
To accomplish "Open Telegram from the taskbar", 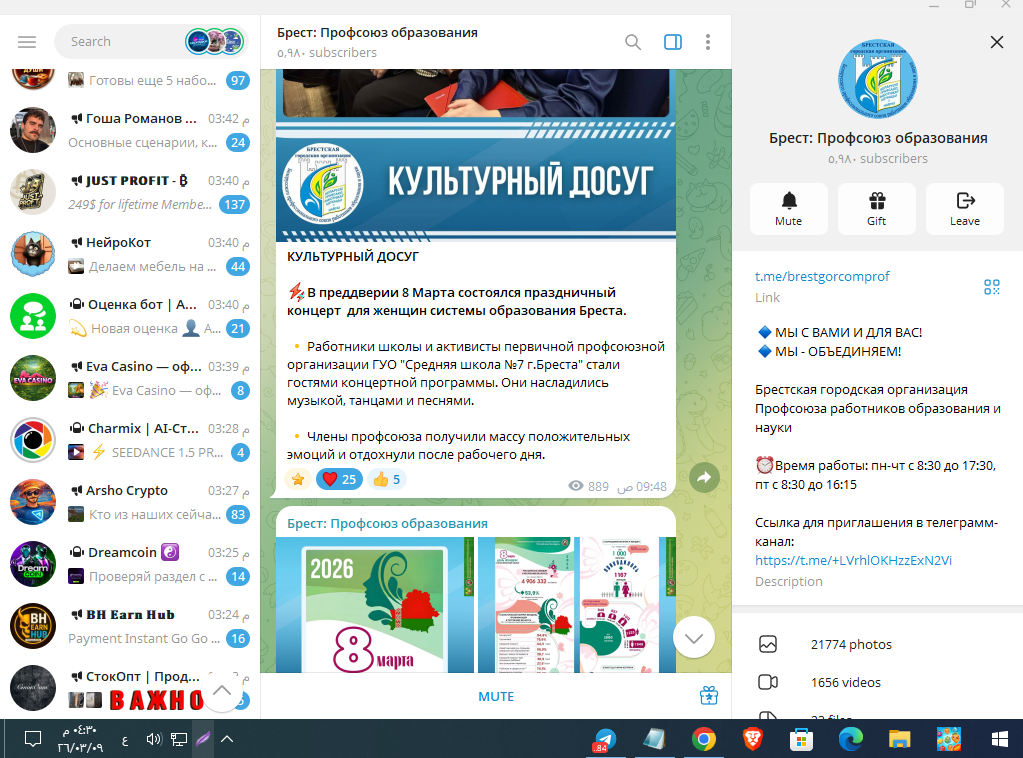I will click(x=605, y=740).
